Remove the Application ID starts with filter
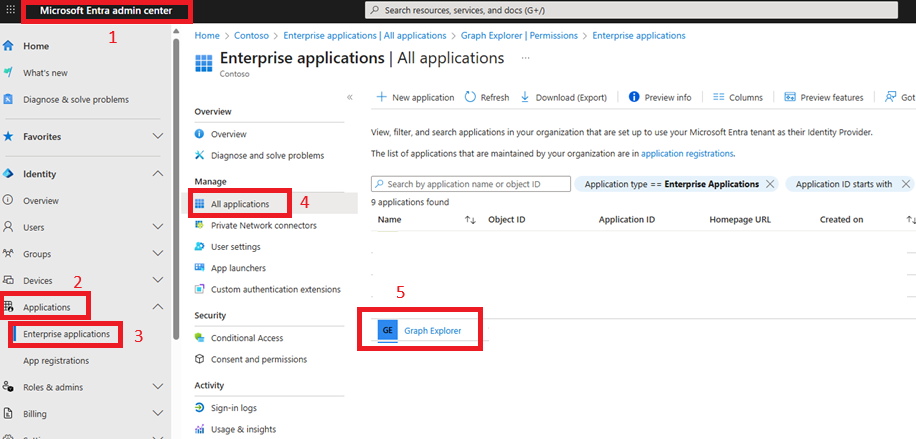 point(906,184)
